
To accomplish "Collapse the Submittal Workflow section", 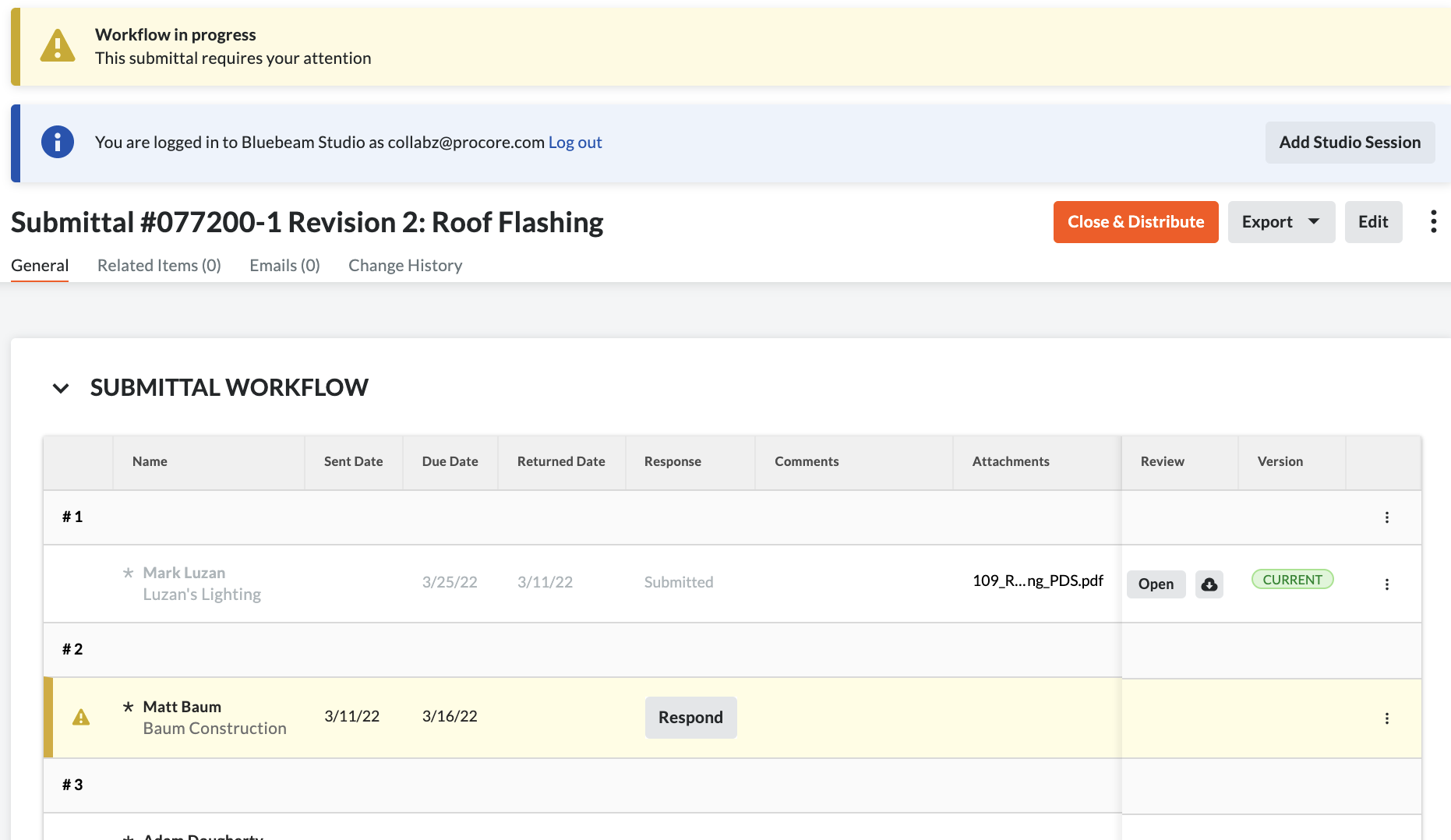I will (61, 388).
